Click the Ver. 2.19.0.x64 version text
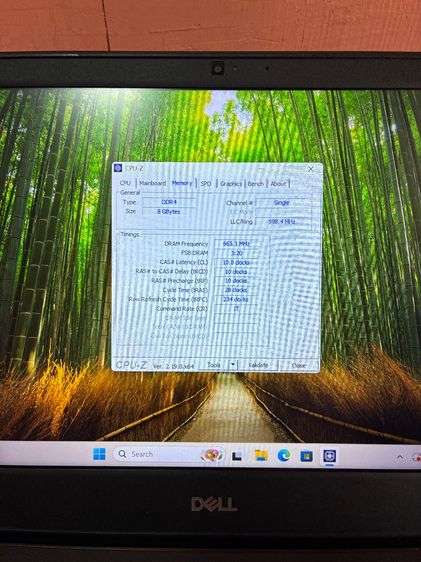 pyautogui.click(x=173, y=366)
